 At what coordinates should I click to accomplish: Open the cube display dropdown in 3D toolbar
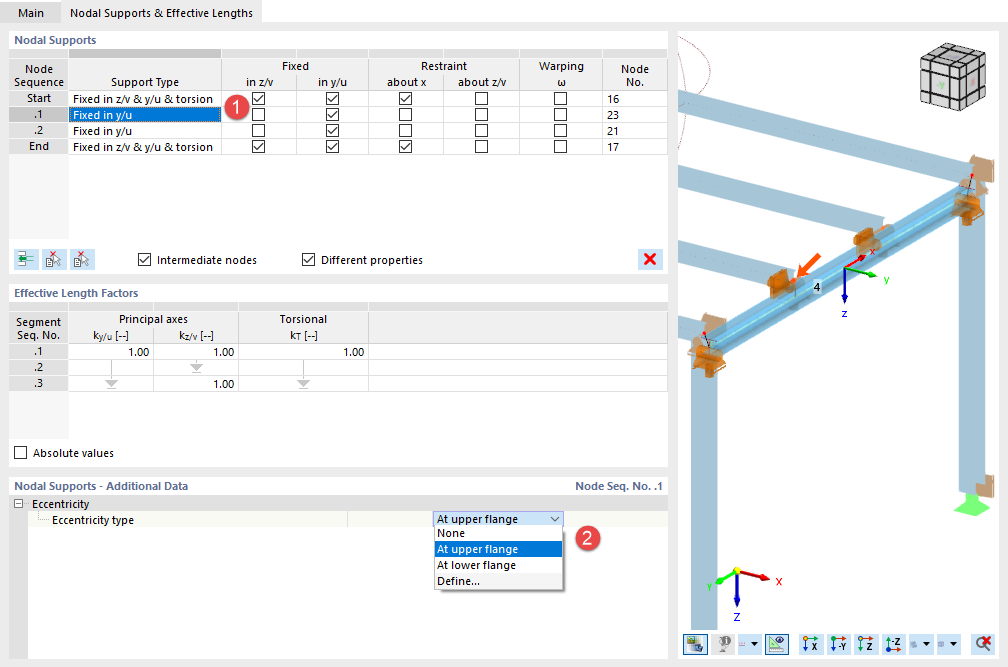point(953,644)
